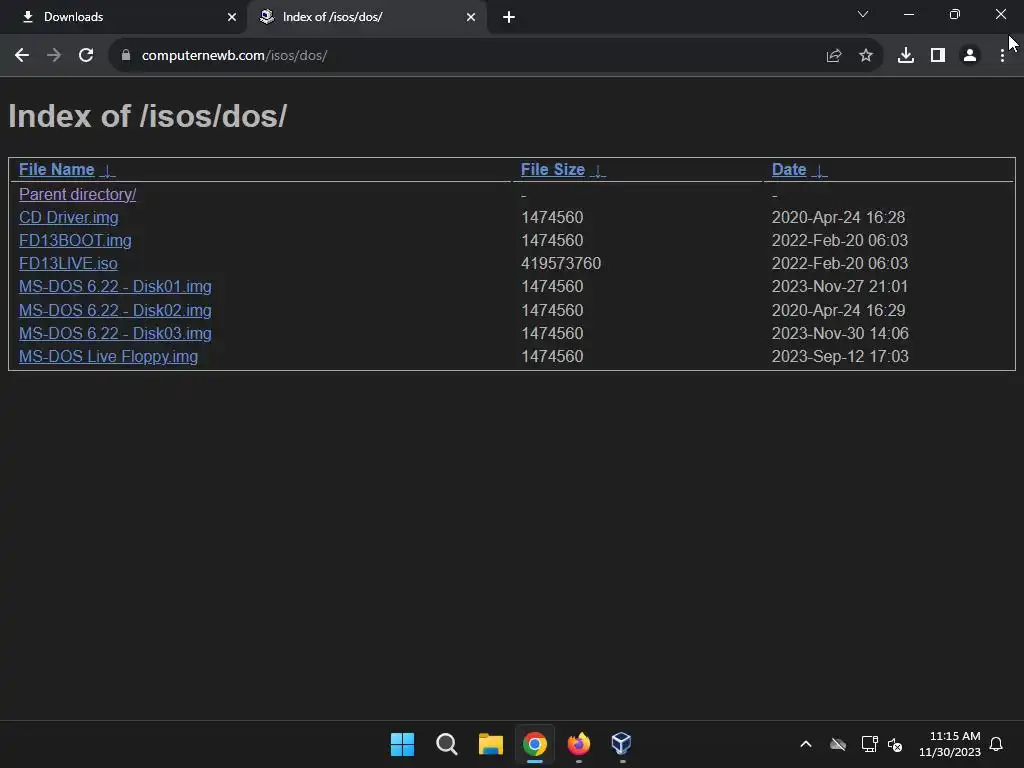Open the Windows Start menu
Screen dimensions: 1024x768
coord(402,744)
